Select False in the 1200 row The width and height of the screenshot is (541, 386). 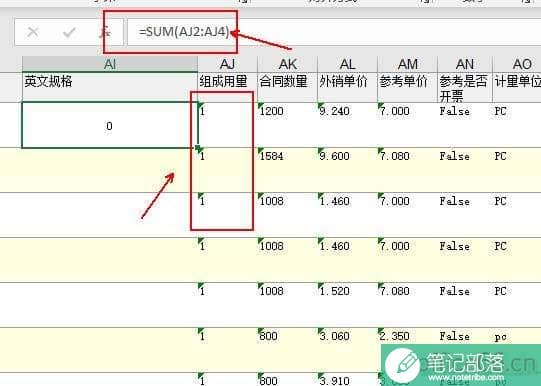point(465,125)
